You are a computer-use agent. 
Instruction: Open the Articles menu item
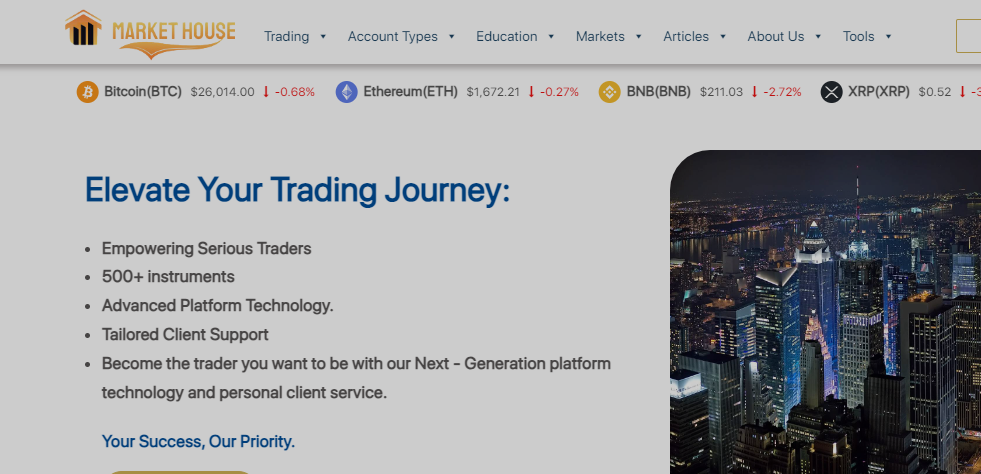tap(686, 36)
